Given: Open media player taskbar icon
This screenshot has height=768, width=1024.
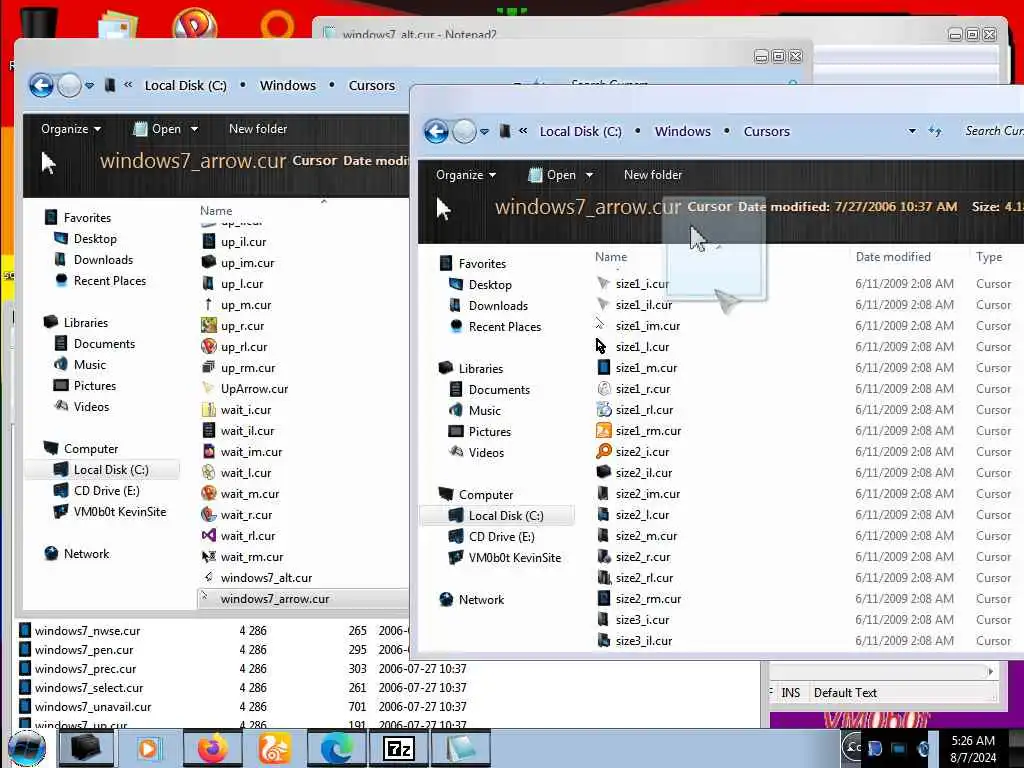Looking at the screenshot, I should point(150,748).
